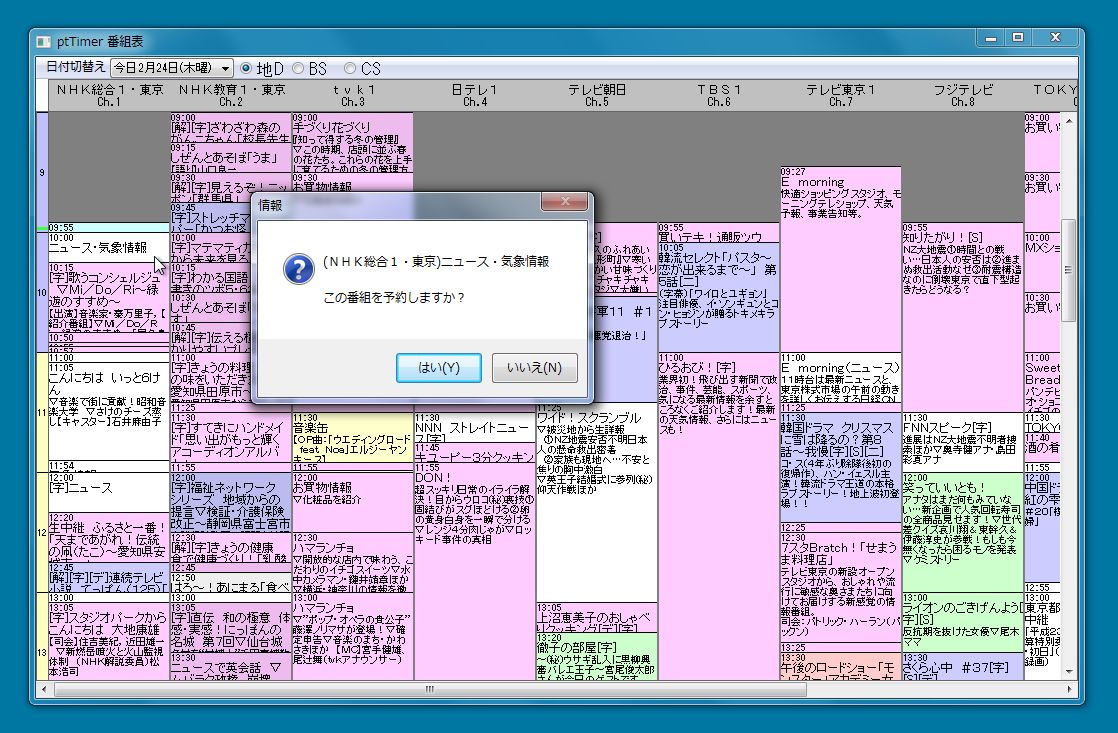Click the ｔｖｋ１ Ch.3 column header
Screen dimensions: 1118x733
pos(353,96)
